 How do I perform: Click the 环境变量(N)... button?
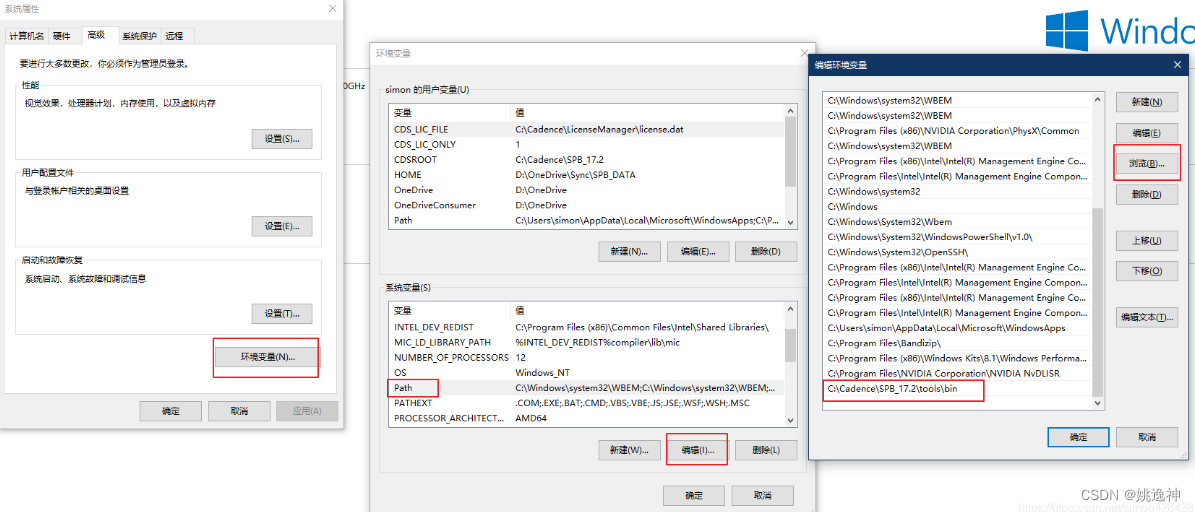point(266,357)
